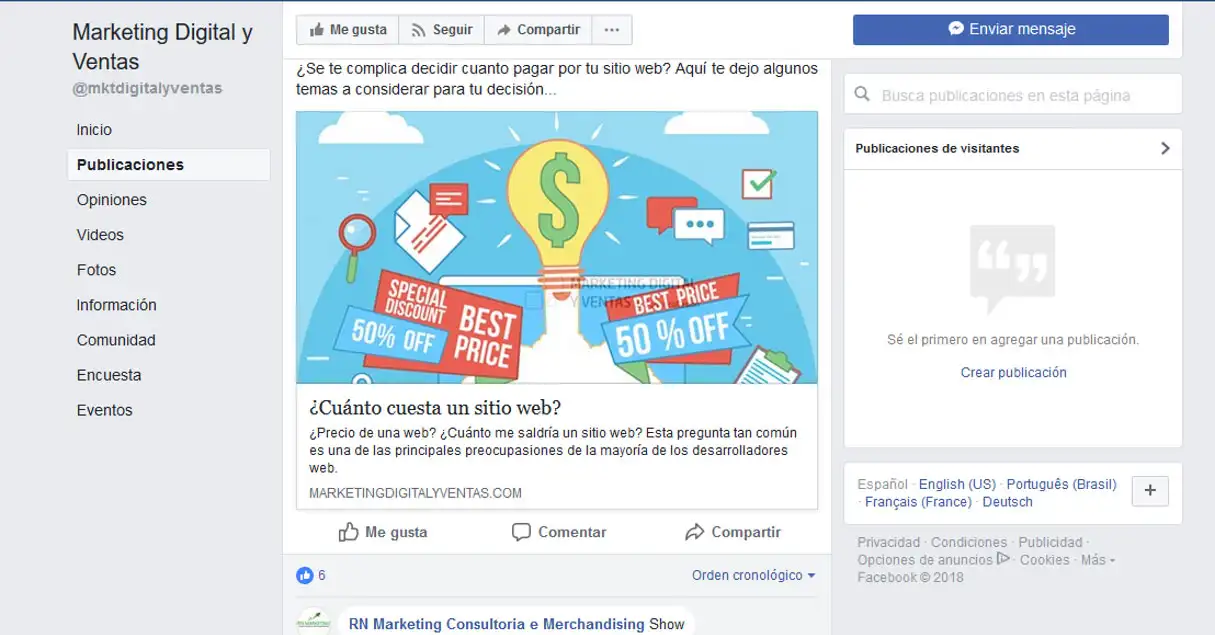The height and width of the screenshot is (635, 1215).
Task: Click the plus button to add languages
Action: [x=1149, y=490]
